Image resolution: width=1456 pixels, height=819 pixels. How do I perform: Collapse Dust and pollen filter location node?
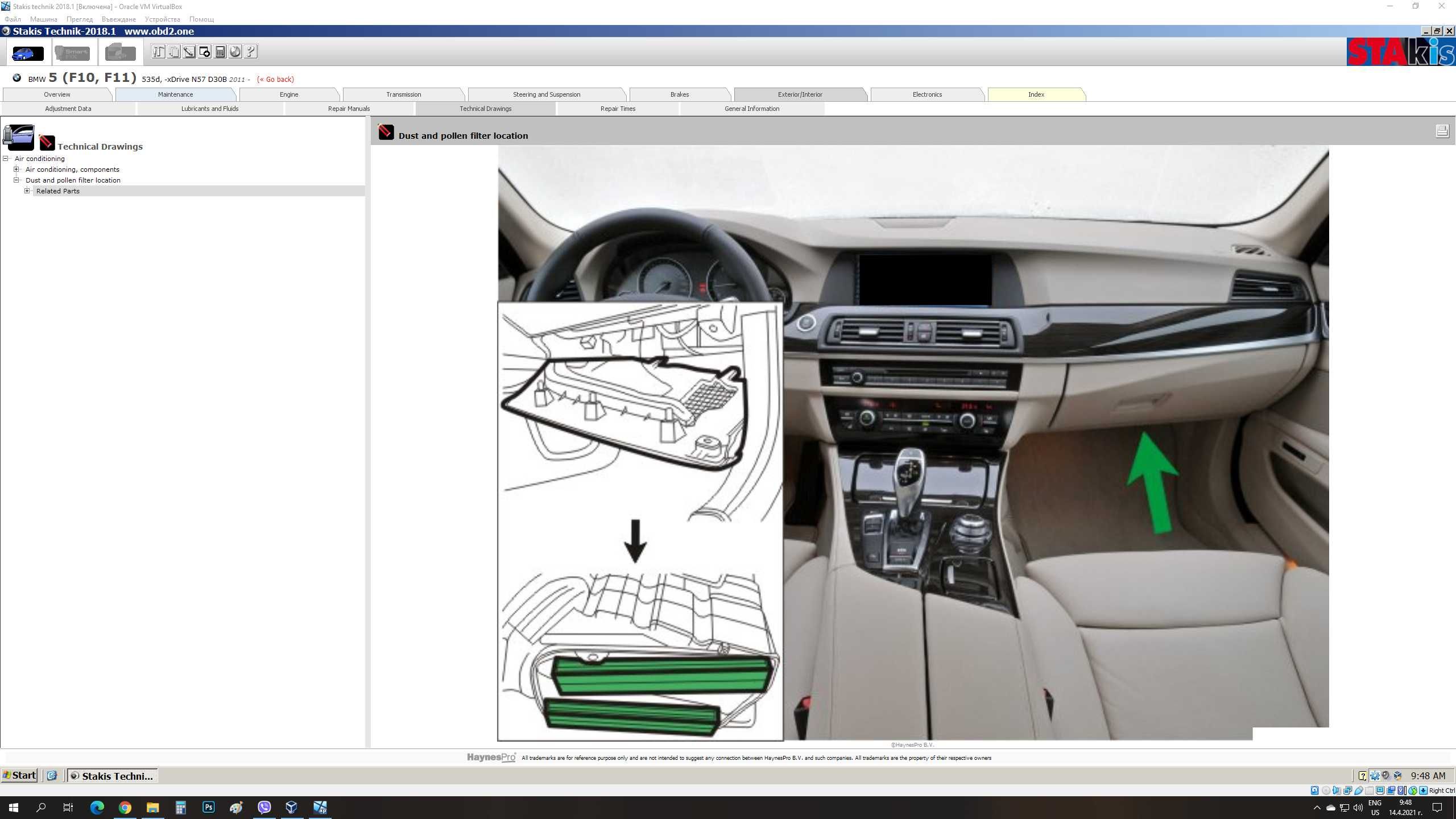pyautogui.click(x=16, y=180)
